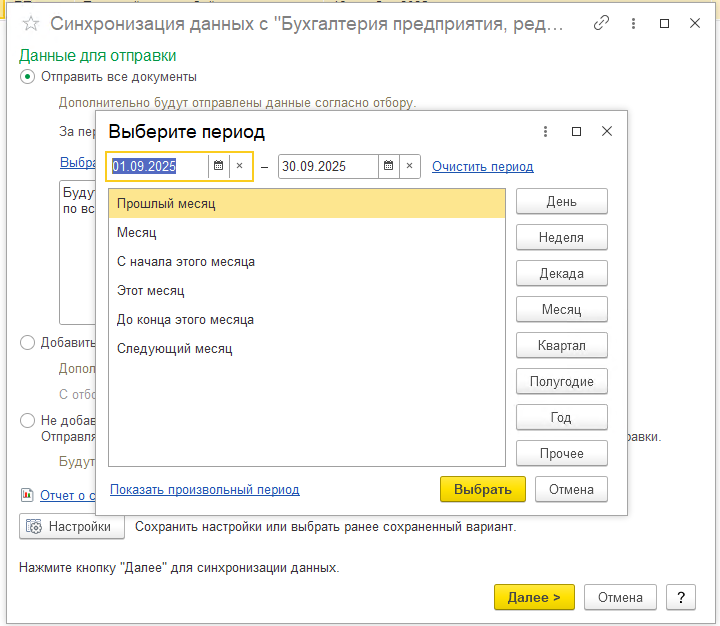This screenshot has width=720, height=626.
Task: Choose Следующий месяц in list
Action: (x=307, y=348)
